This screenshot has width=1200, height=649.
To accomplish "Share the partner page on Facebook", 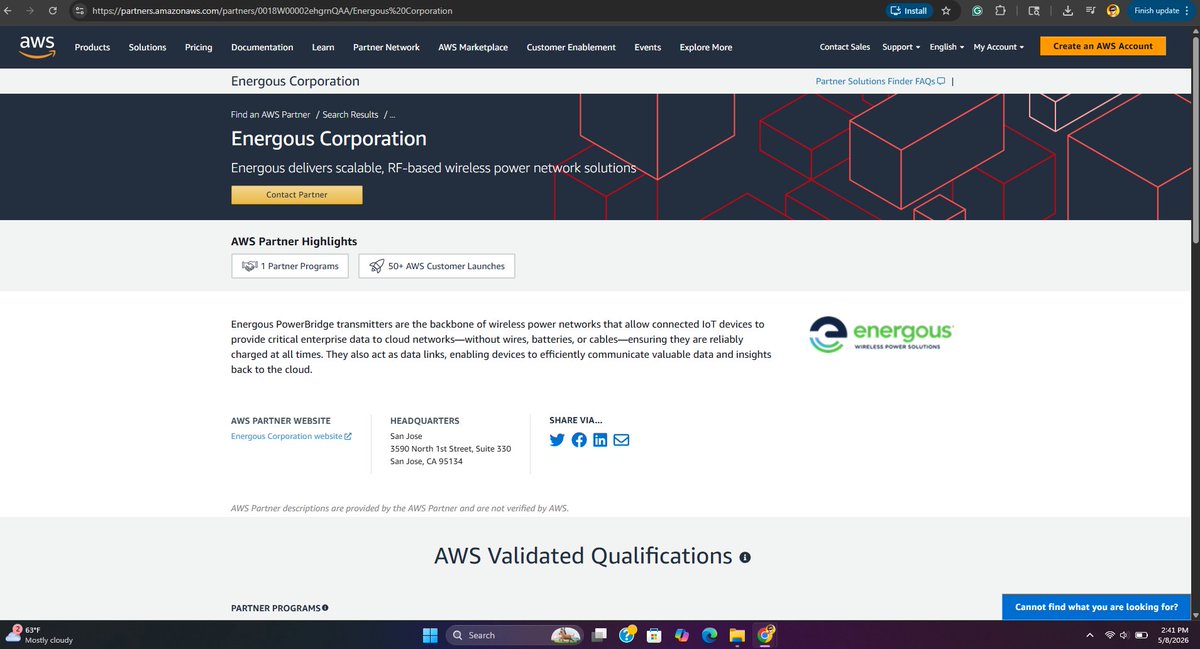I will point(579,440).
